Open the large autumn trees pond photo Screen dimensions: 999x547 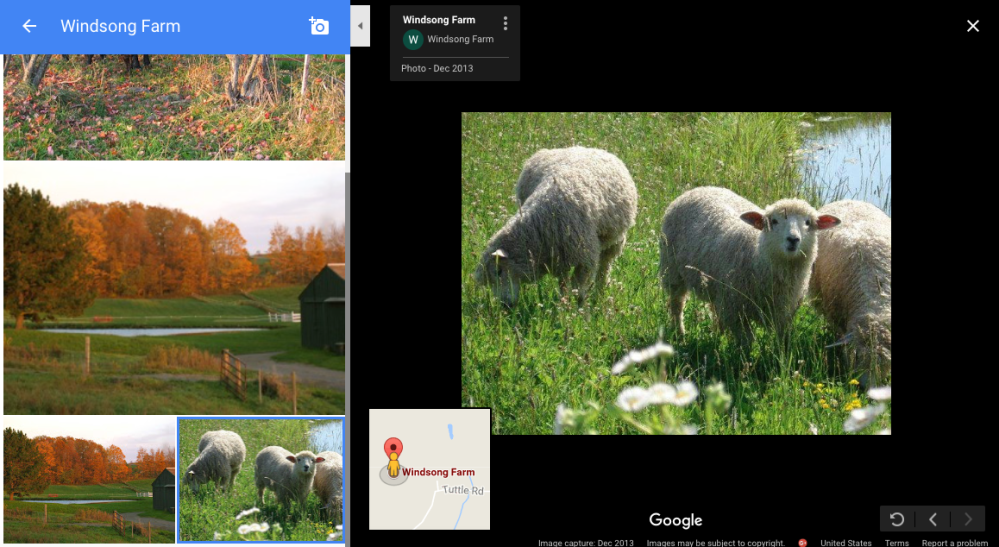coord(174,289)
